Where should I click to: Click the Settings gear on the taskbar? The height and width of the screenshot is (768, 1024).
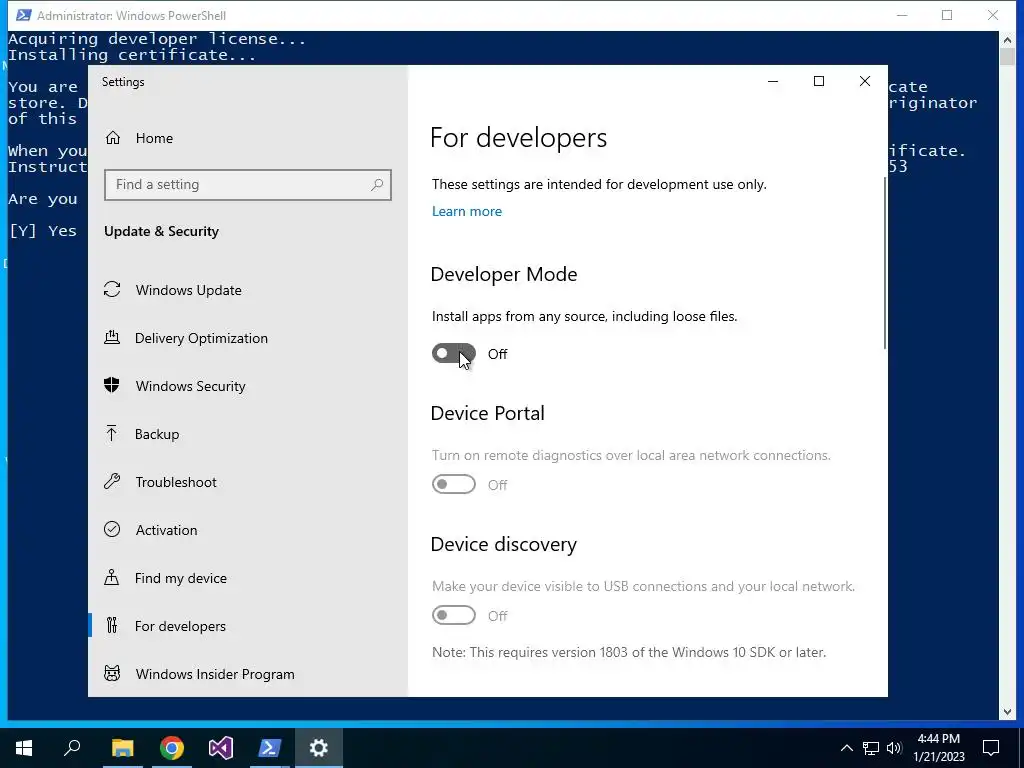(x=319, y=748)
